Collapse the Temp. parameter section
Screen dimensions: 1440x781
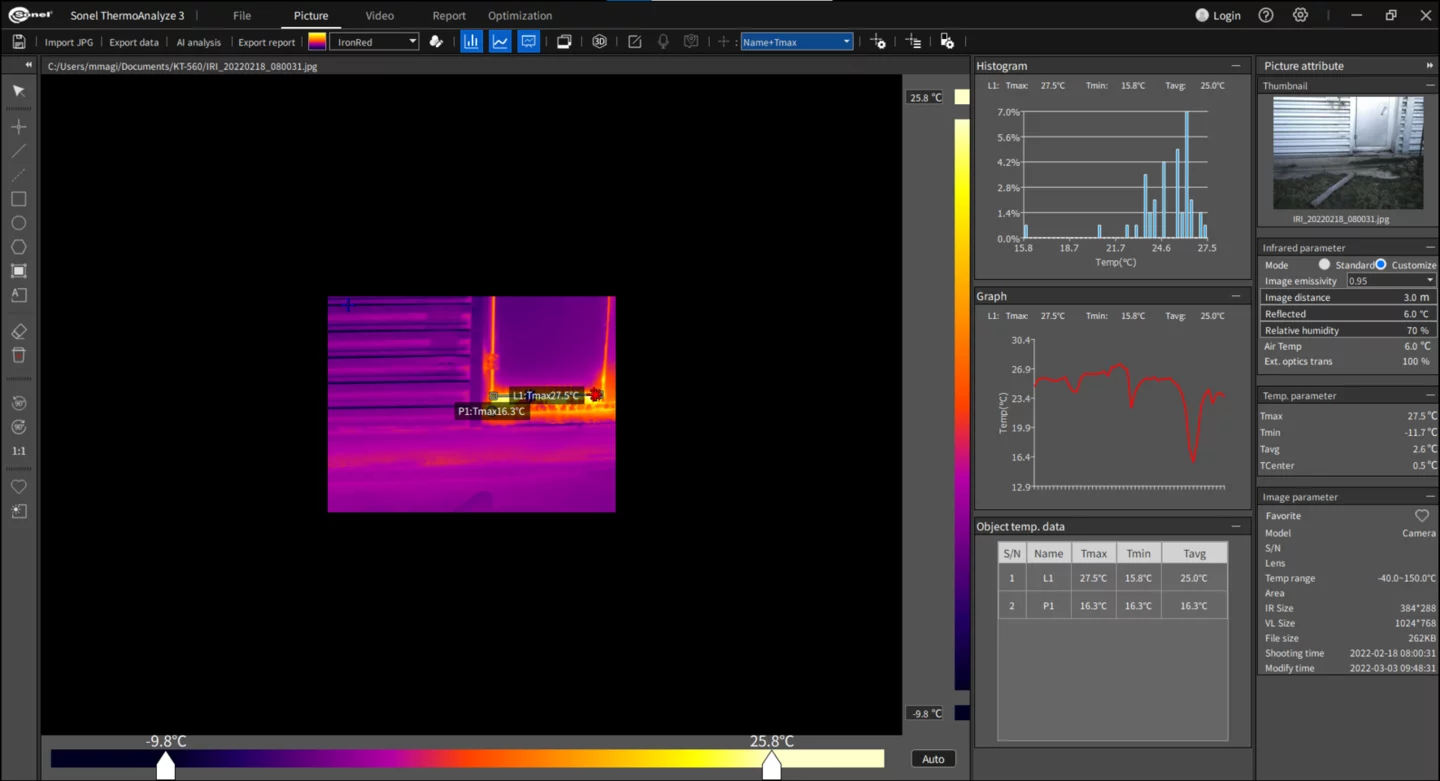pos(1430,396)
